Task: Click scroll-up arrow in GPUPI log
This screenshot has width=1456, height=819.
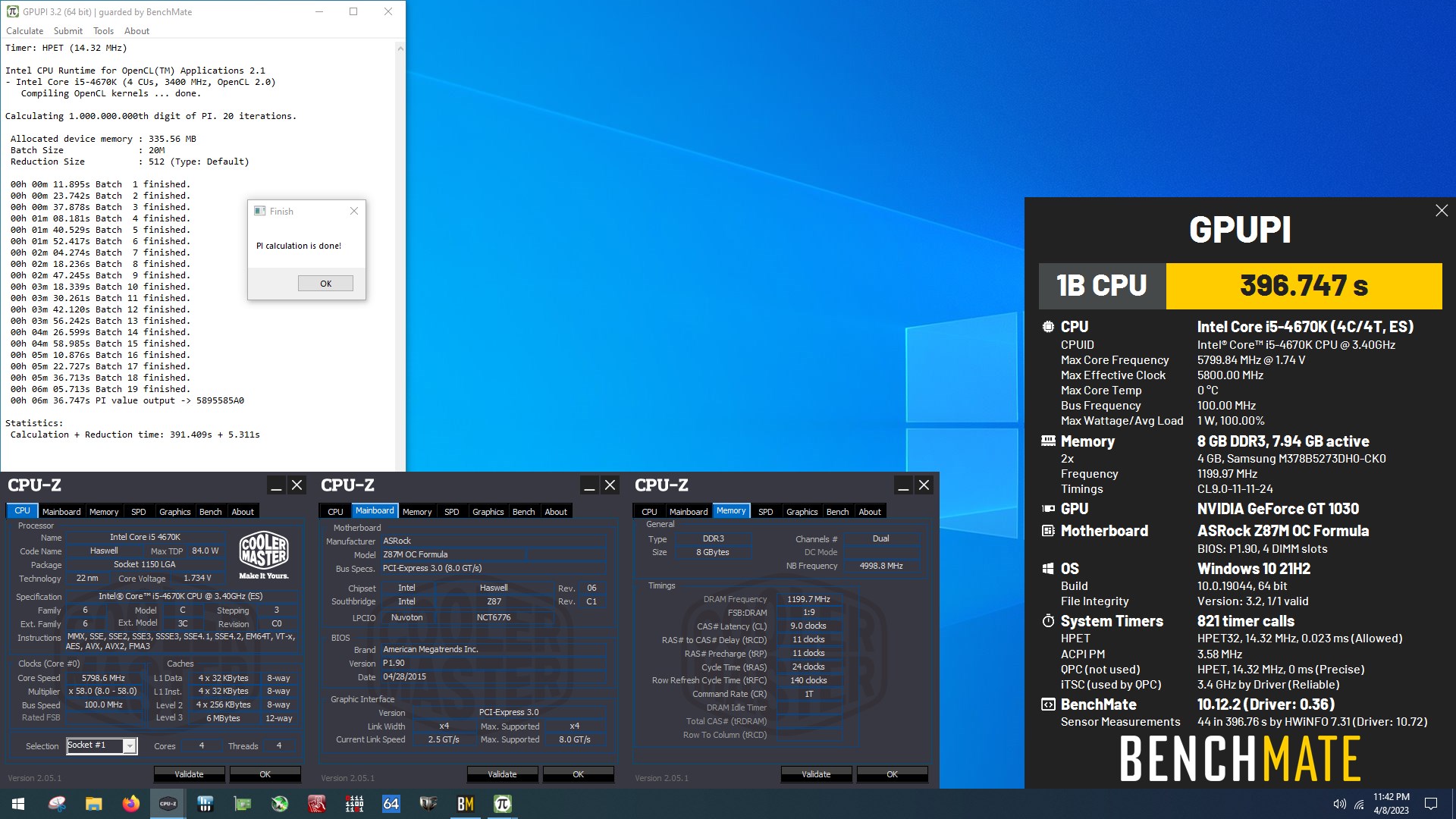Action: pos(400,48)
